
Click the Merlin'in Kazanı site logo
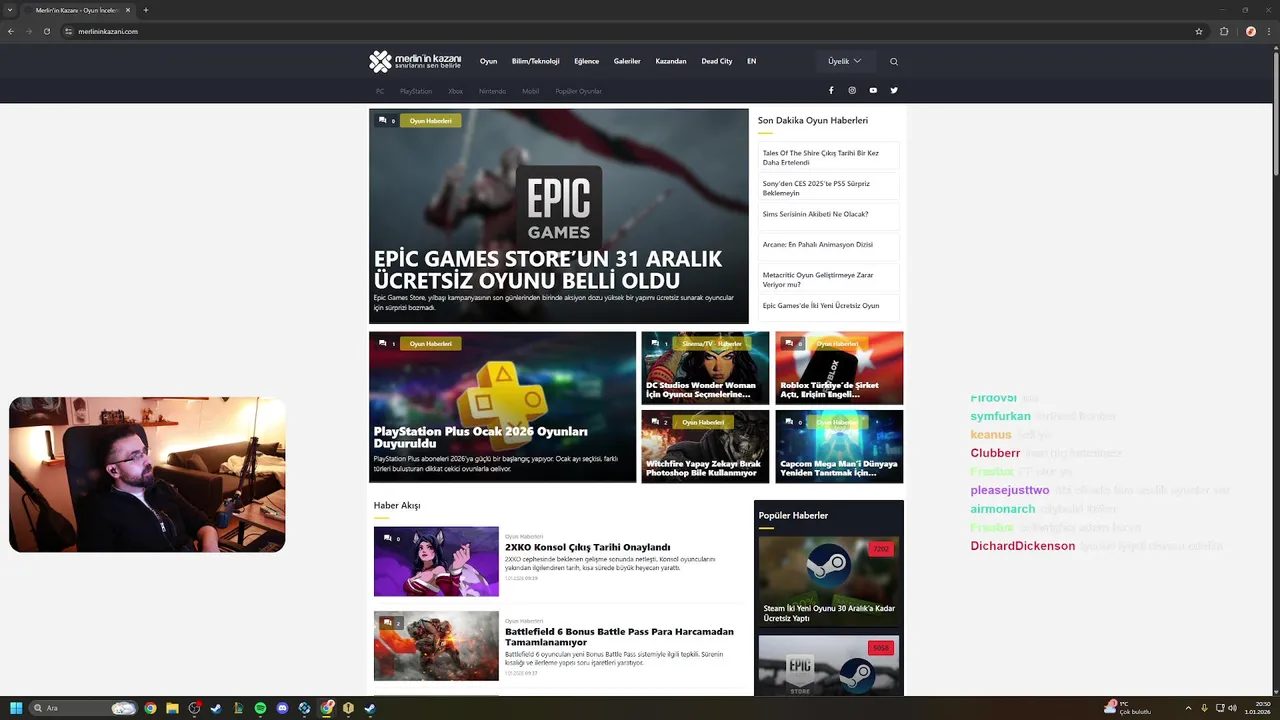415,61
